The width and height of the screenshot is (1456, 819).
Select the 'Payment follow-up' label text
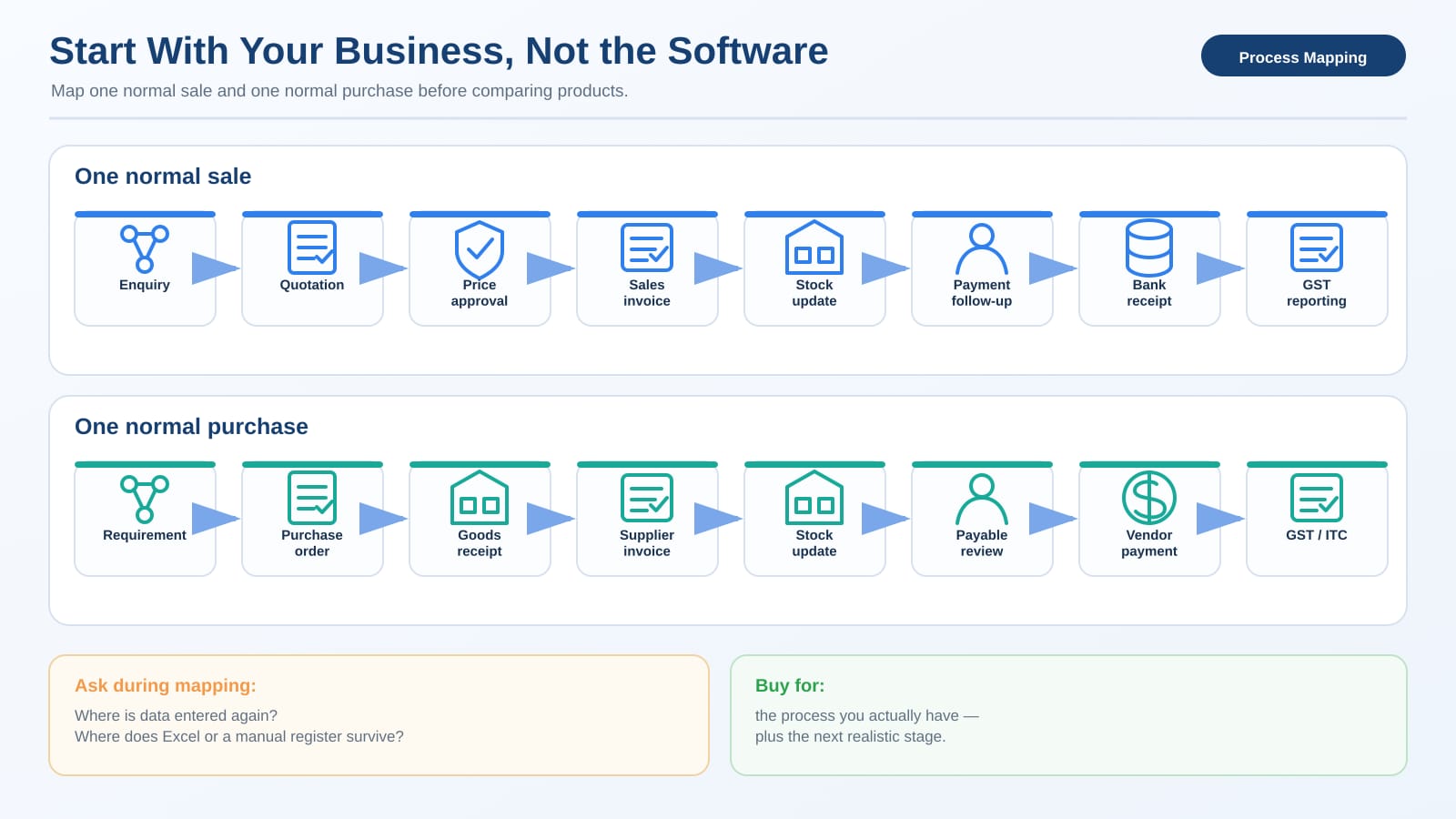tap(982, 293)
